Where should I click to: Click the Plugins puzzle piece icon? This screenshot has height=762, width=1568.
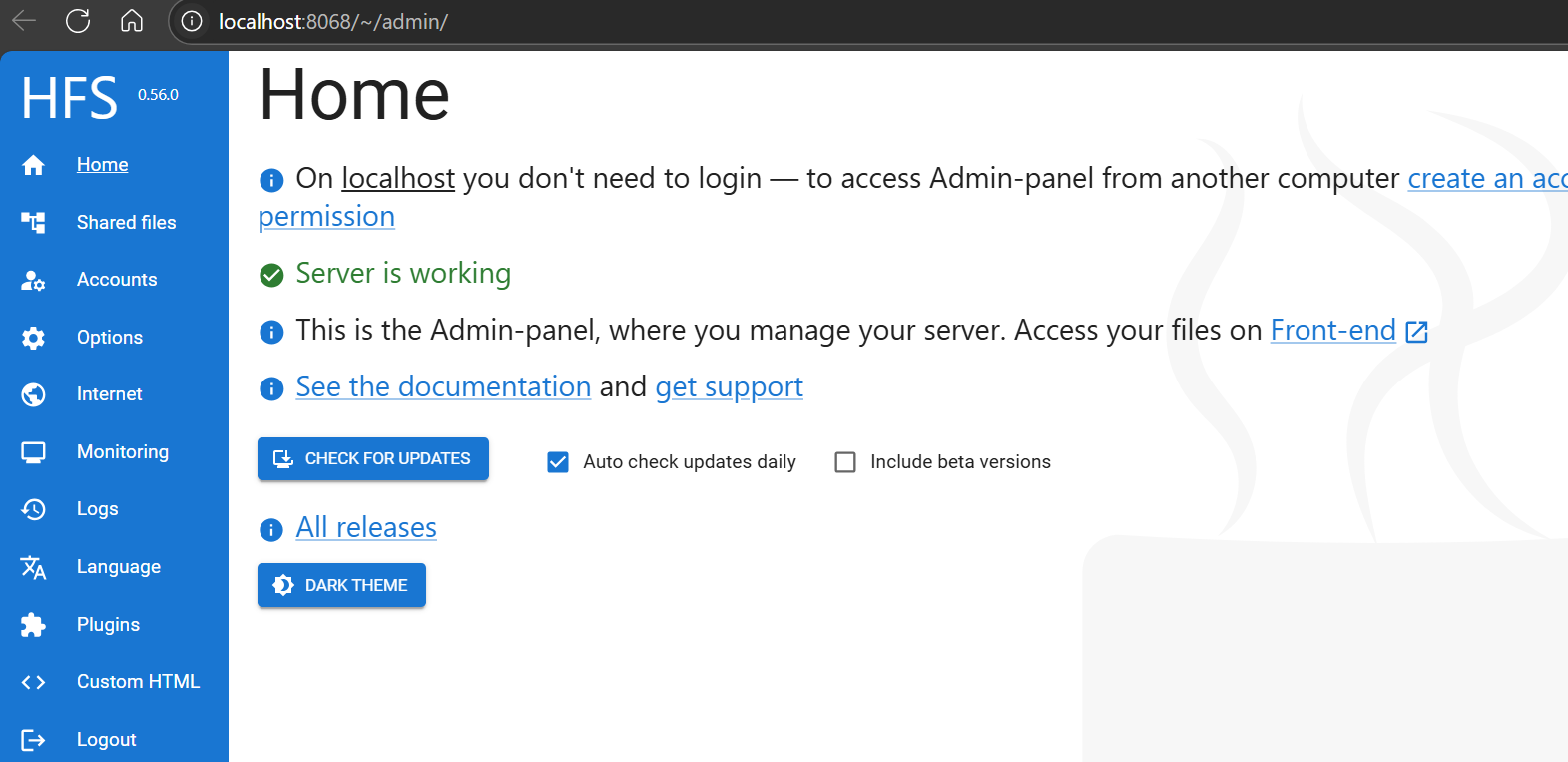coord(33,625)
